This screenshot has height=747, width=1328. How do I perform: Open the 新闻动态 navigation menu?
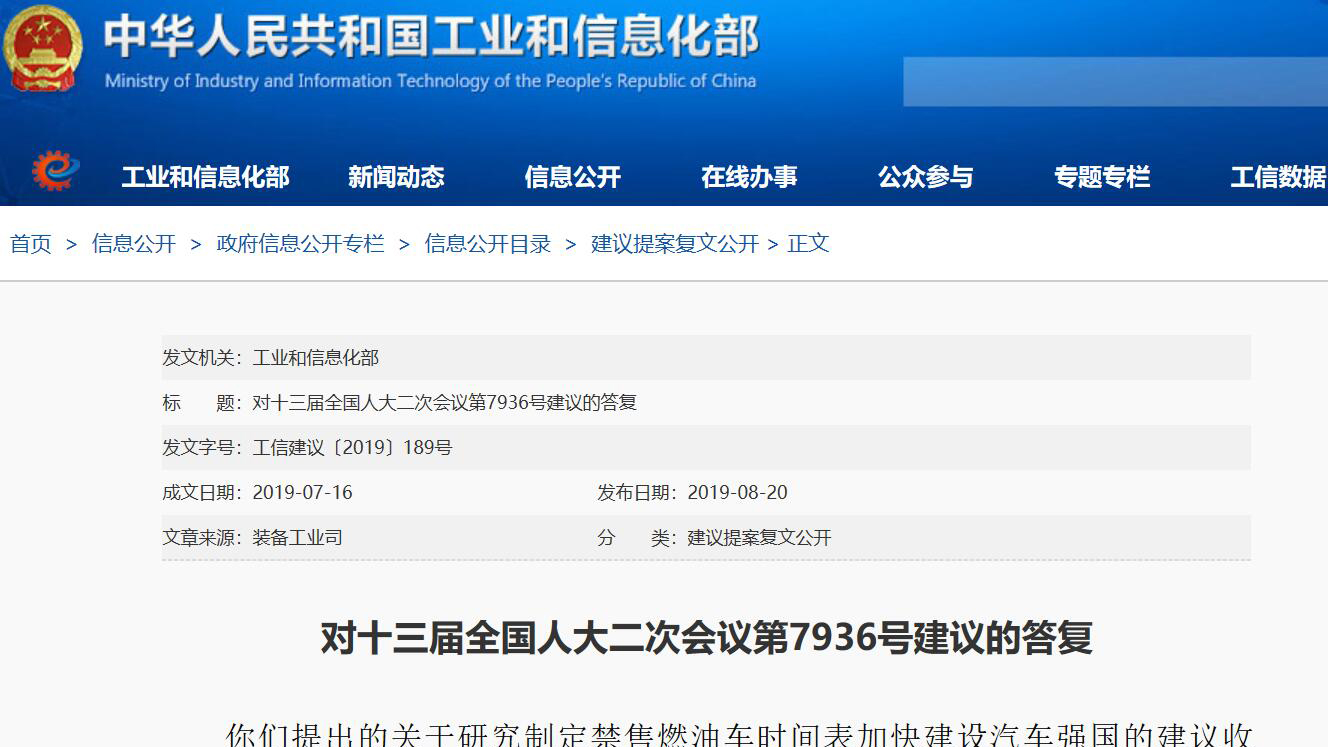(x=397, y=175)
